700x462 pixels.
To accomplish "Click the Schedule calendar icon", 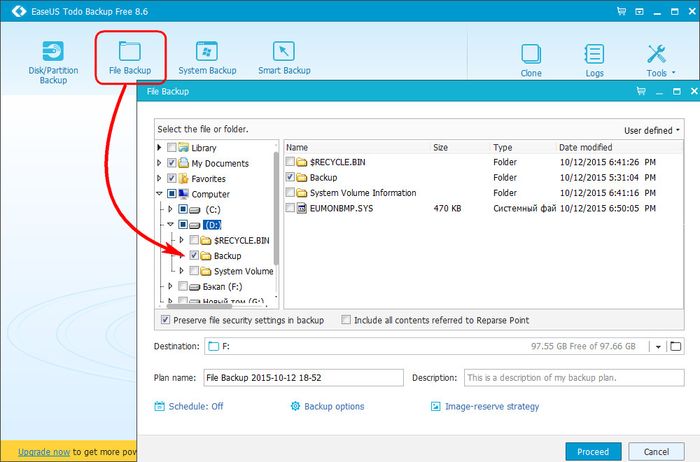I will (159, 406).
